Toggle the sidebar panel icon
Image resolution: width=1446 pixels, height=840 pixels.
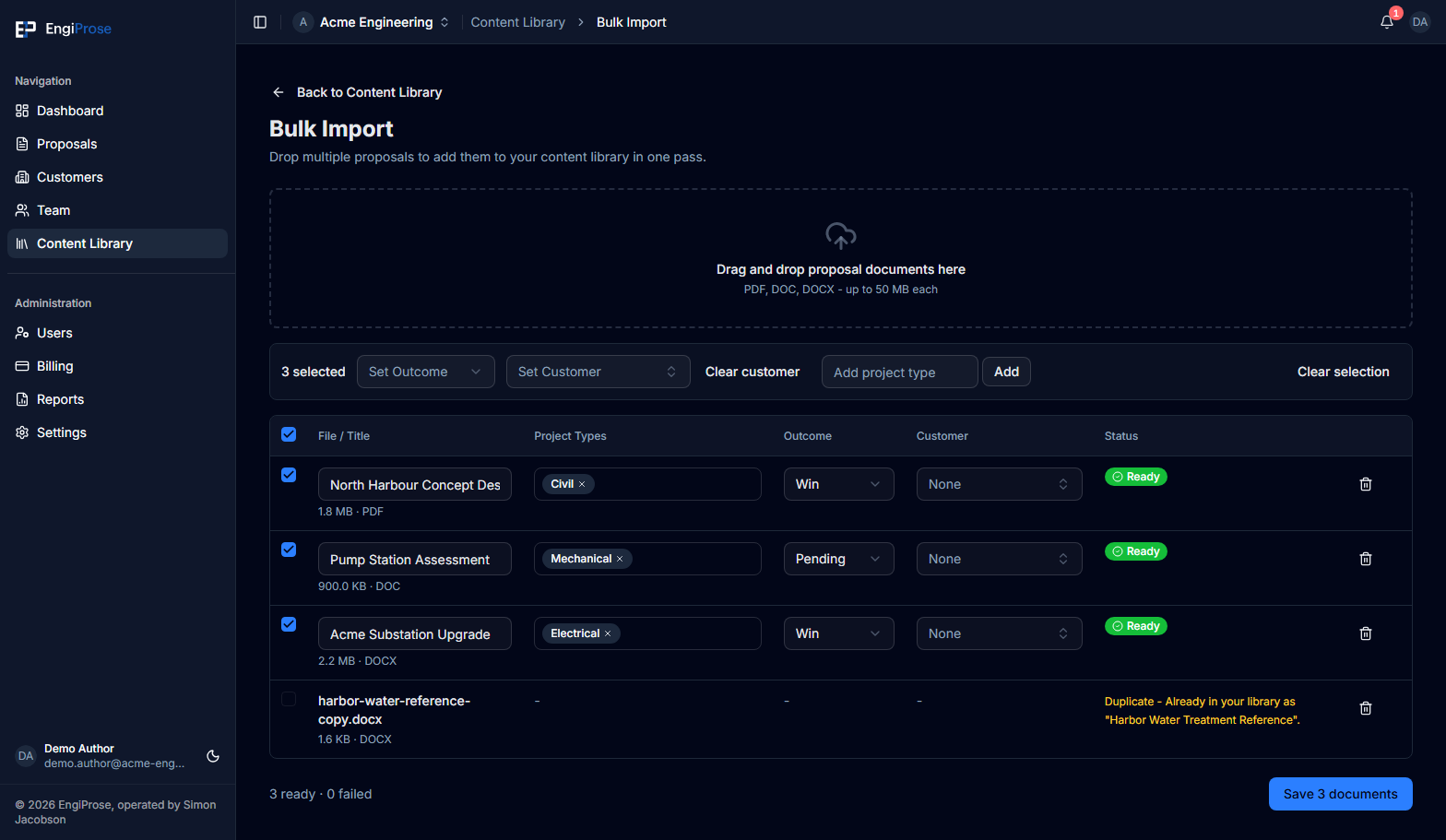click(260, 22)
